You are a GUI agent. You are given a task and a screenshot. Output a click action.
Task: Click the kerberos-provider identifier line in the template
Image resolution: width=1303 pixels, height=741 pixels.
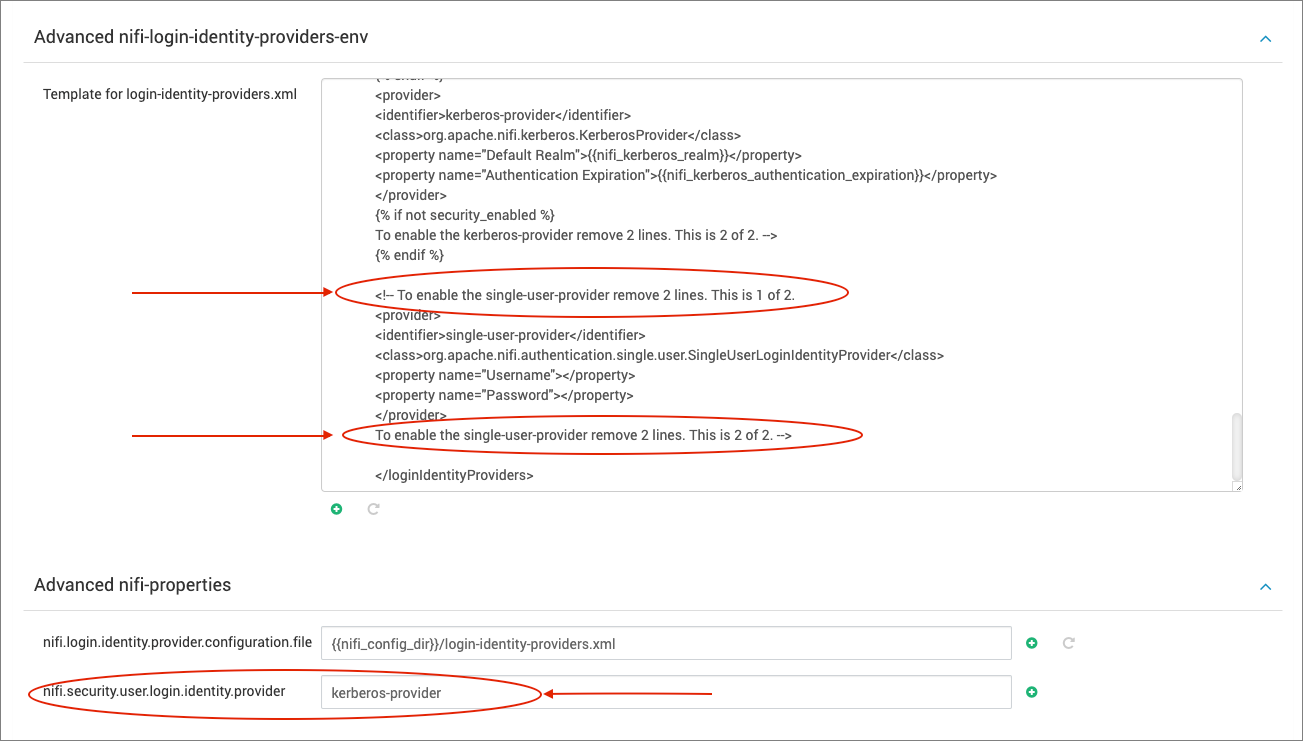[x=503, y=115]
